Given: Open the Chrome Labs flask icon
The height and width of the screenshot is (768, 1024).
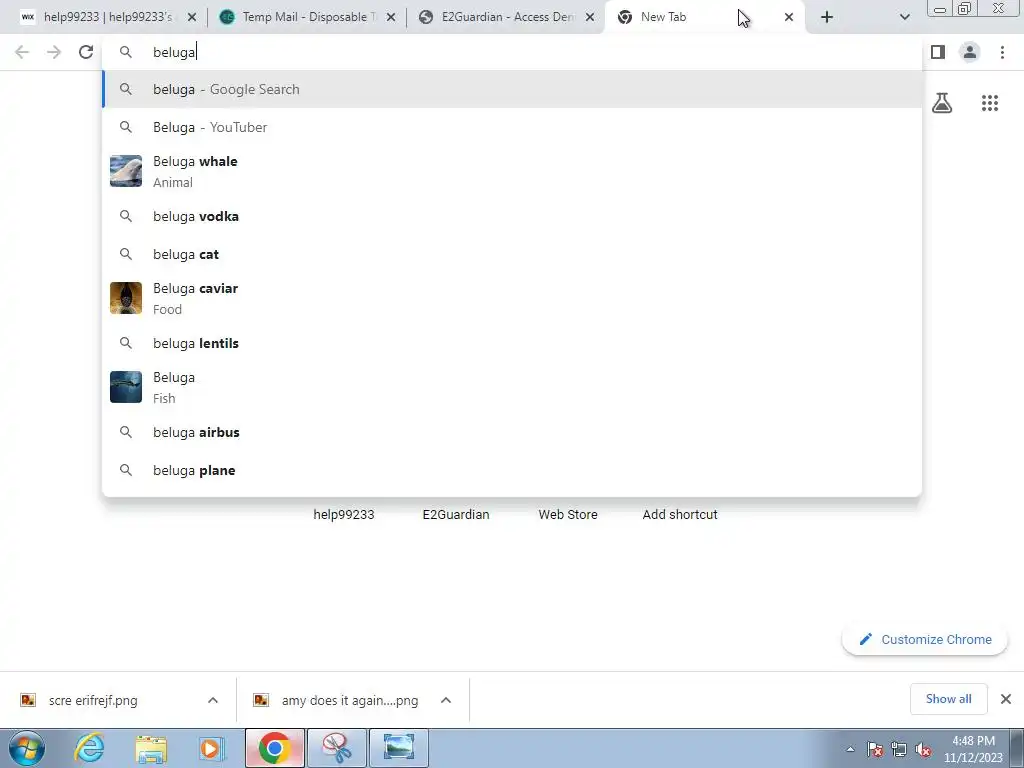Looking at the screenshot, I should [x=942, y=103].
